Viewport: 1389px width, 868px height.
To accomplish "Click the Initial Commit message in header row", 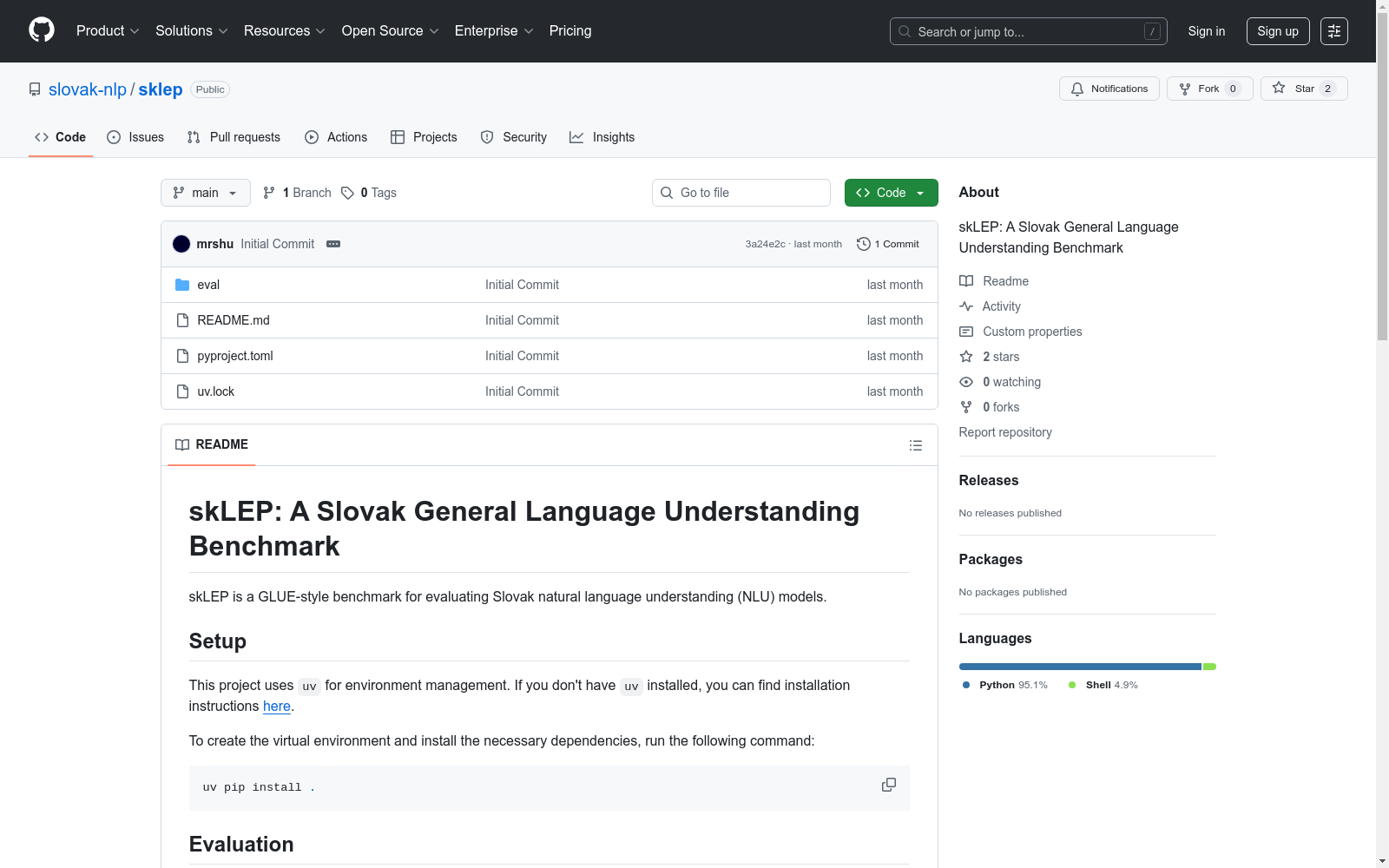I will (278, 244).
